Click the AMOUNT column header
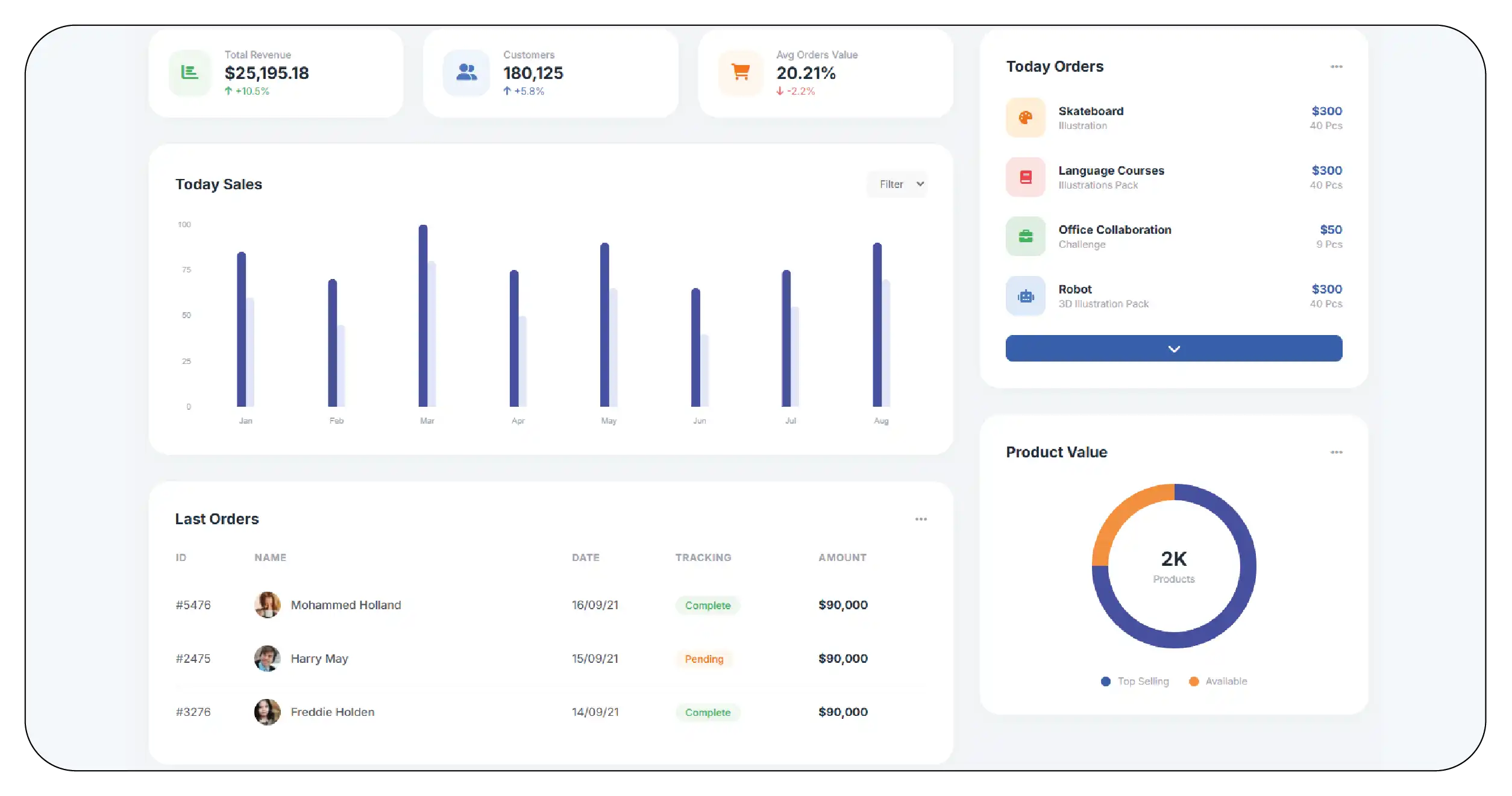Viewport: 1512px width, 796px height. pos(842,558)
